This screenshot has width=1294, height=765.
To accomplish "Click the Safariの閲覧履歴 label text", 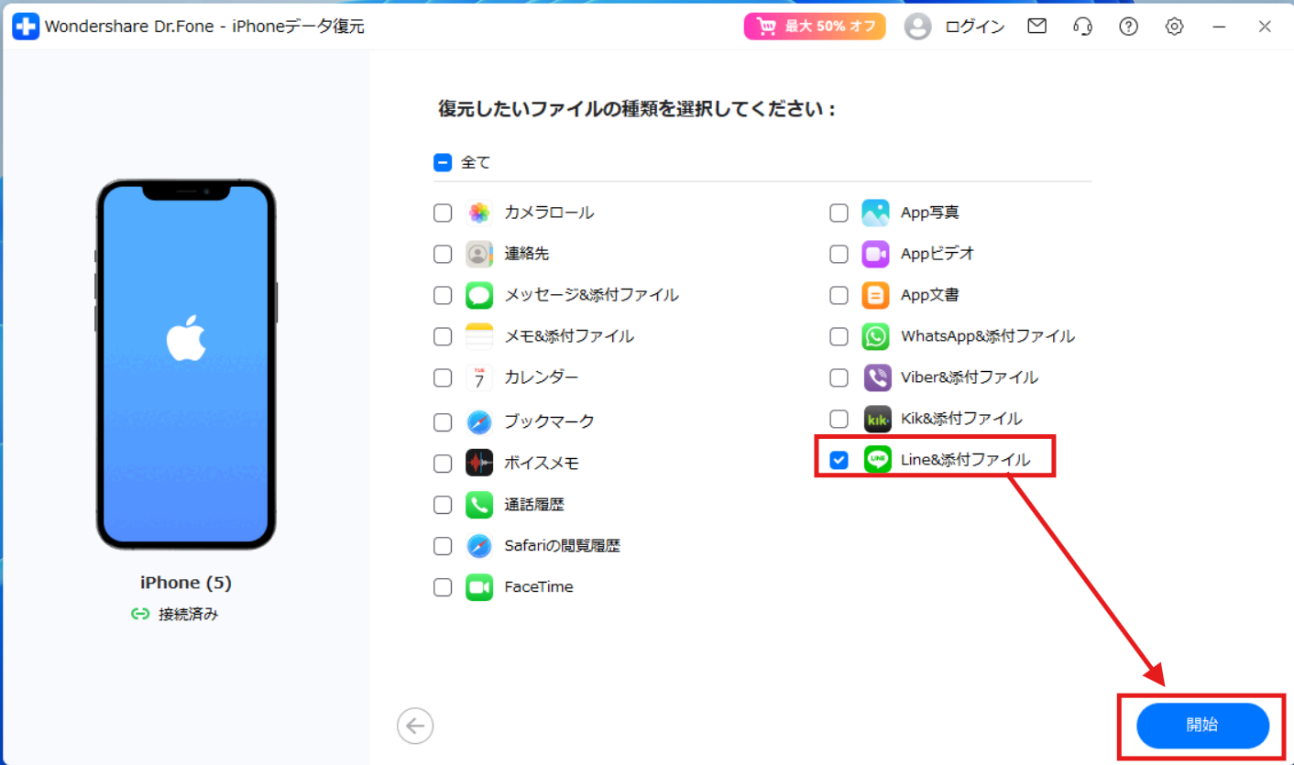I will coord(562,546).
